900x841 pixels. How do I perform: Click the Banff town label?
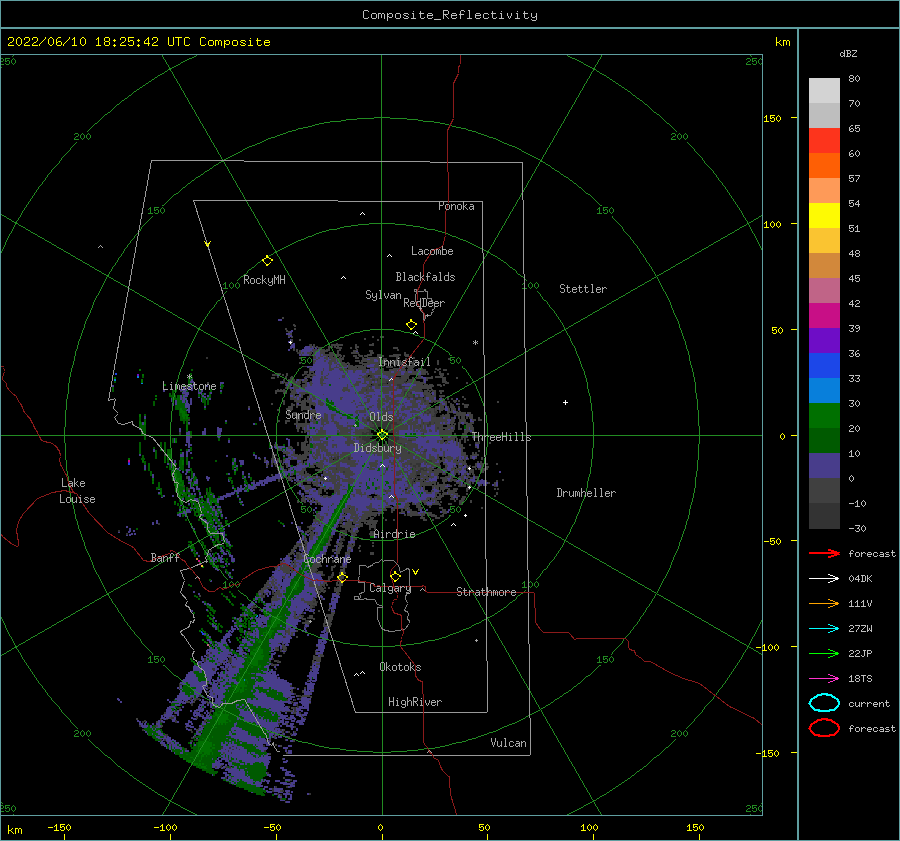(x=165, y=558)
